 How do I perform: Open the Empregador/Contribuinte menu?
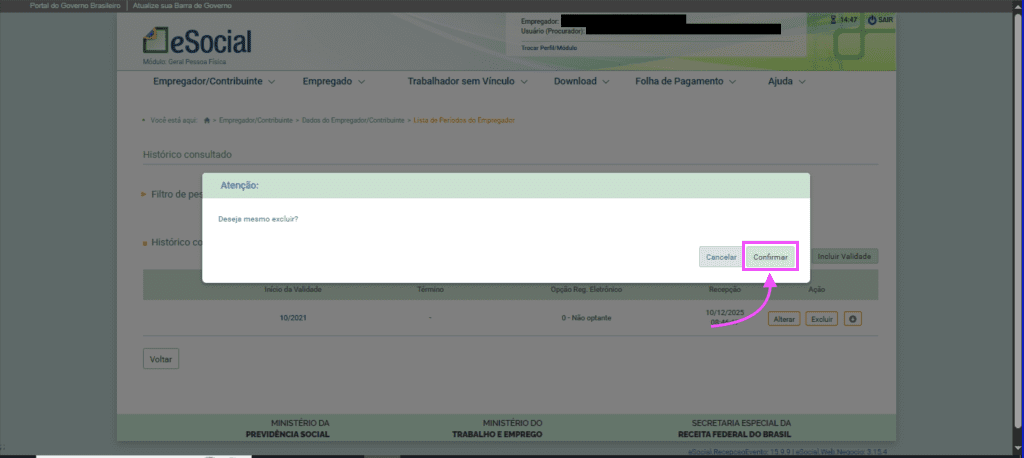208,81
